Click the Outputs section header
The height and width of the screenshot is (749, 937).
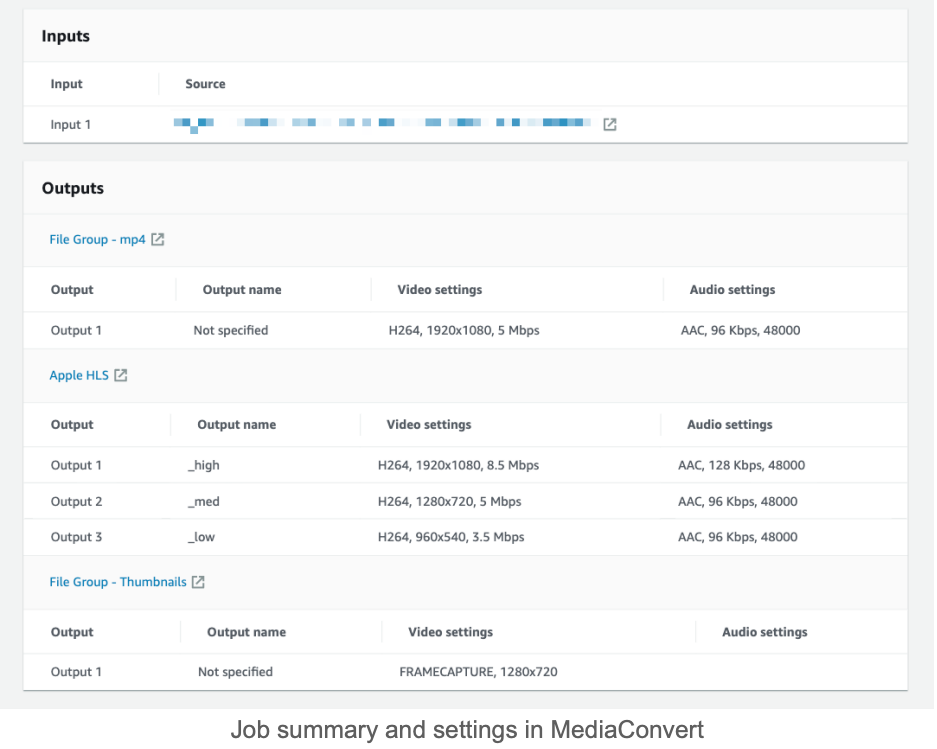(73, 188)
